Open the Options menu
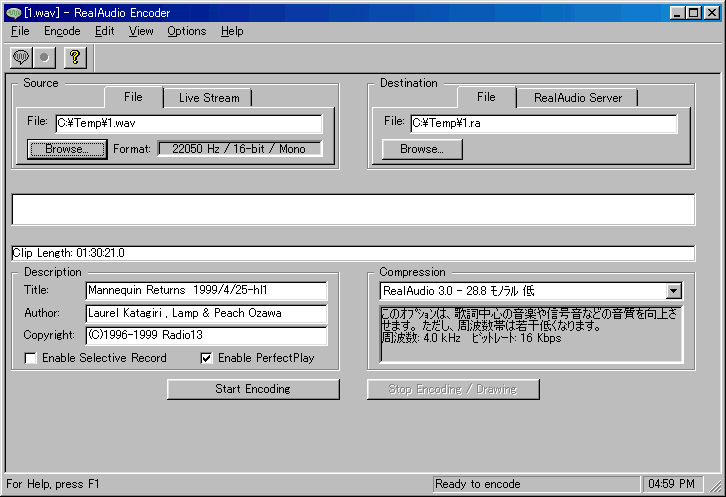Screen dimensions: 726x497 tap(187, 31)
